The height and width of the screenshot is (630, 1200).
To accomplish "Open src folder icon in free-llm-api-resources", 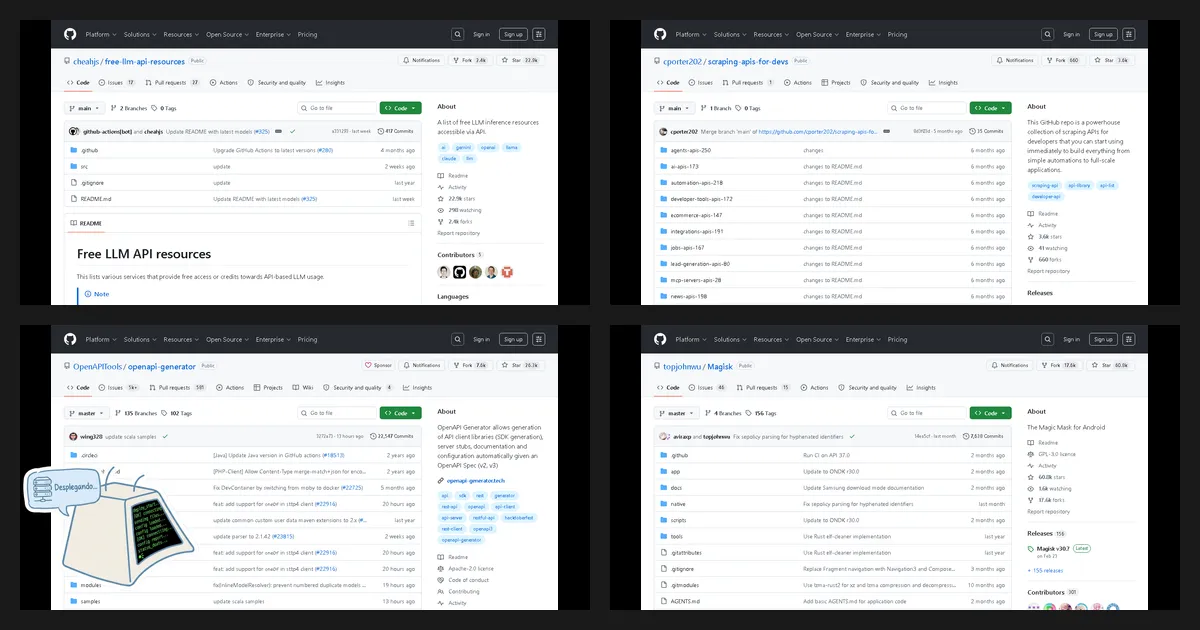I will click(x=73, y=166).
